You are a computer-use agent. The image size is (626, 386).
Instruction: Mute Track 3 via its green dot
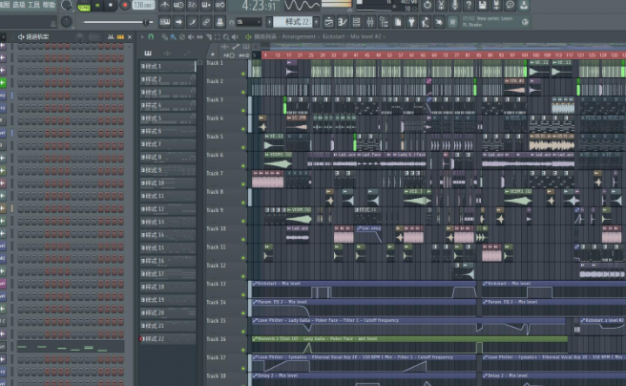[243, 111]
